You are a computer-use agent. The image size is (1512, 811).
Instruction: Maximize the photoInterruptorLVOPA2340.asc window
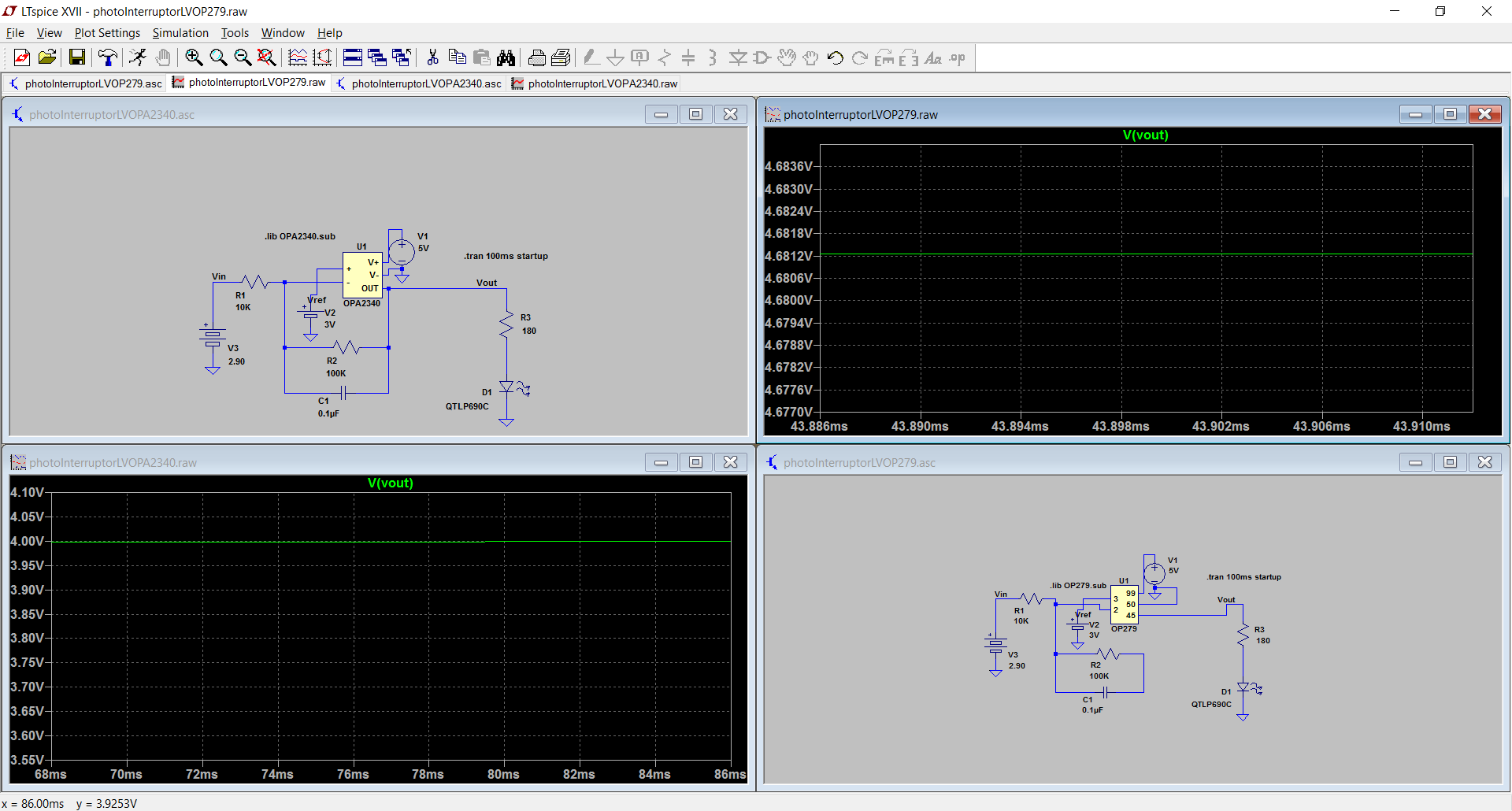695,114
